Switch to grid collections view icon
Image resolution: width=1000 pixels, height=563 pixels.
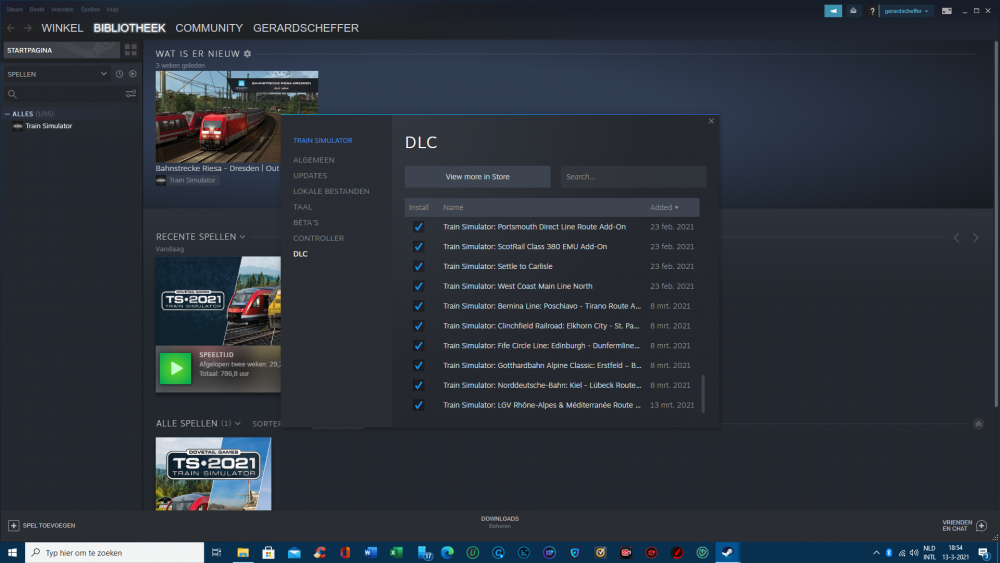[x=130, y=49]
